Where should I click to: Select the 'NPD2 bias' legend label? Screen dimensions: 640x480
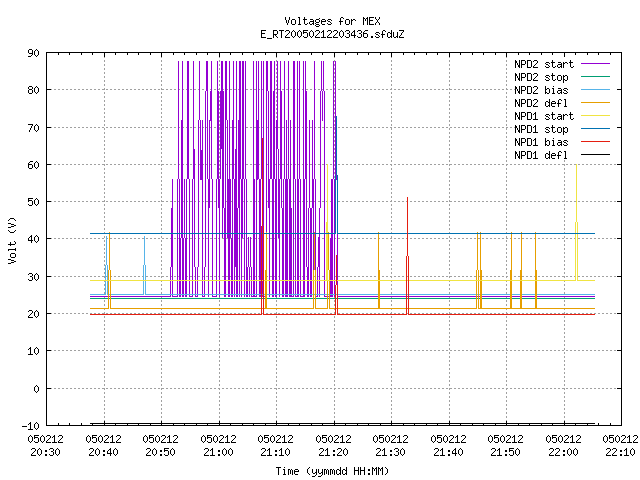point(541,90)
